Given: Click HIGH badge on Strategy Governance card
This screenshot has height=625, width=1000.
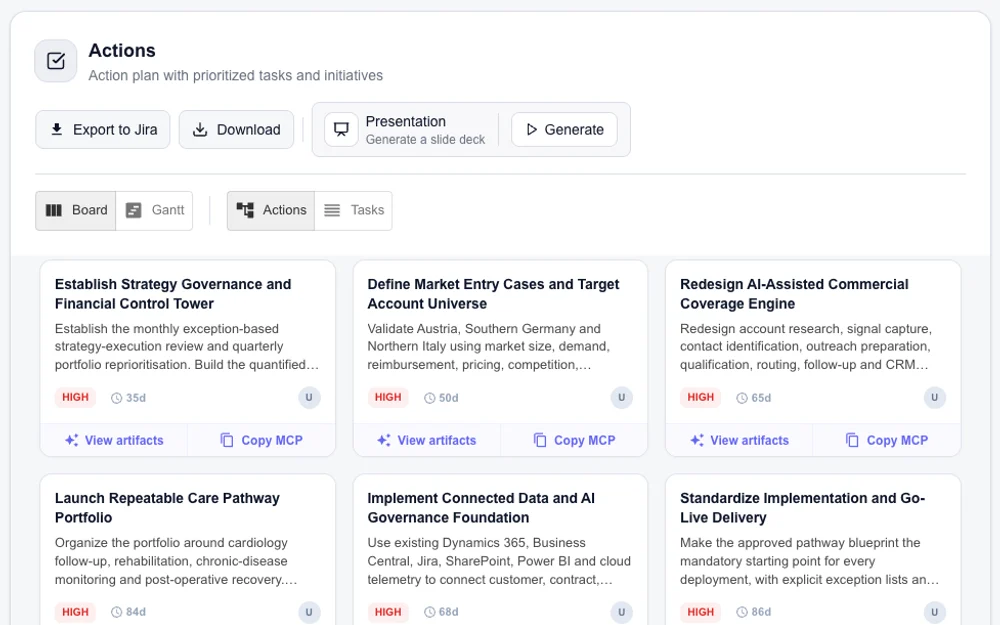Looking at the screenshot, I should tap(75, 397).
